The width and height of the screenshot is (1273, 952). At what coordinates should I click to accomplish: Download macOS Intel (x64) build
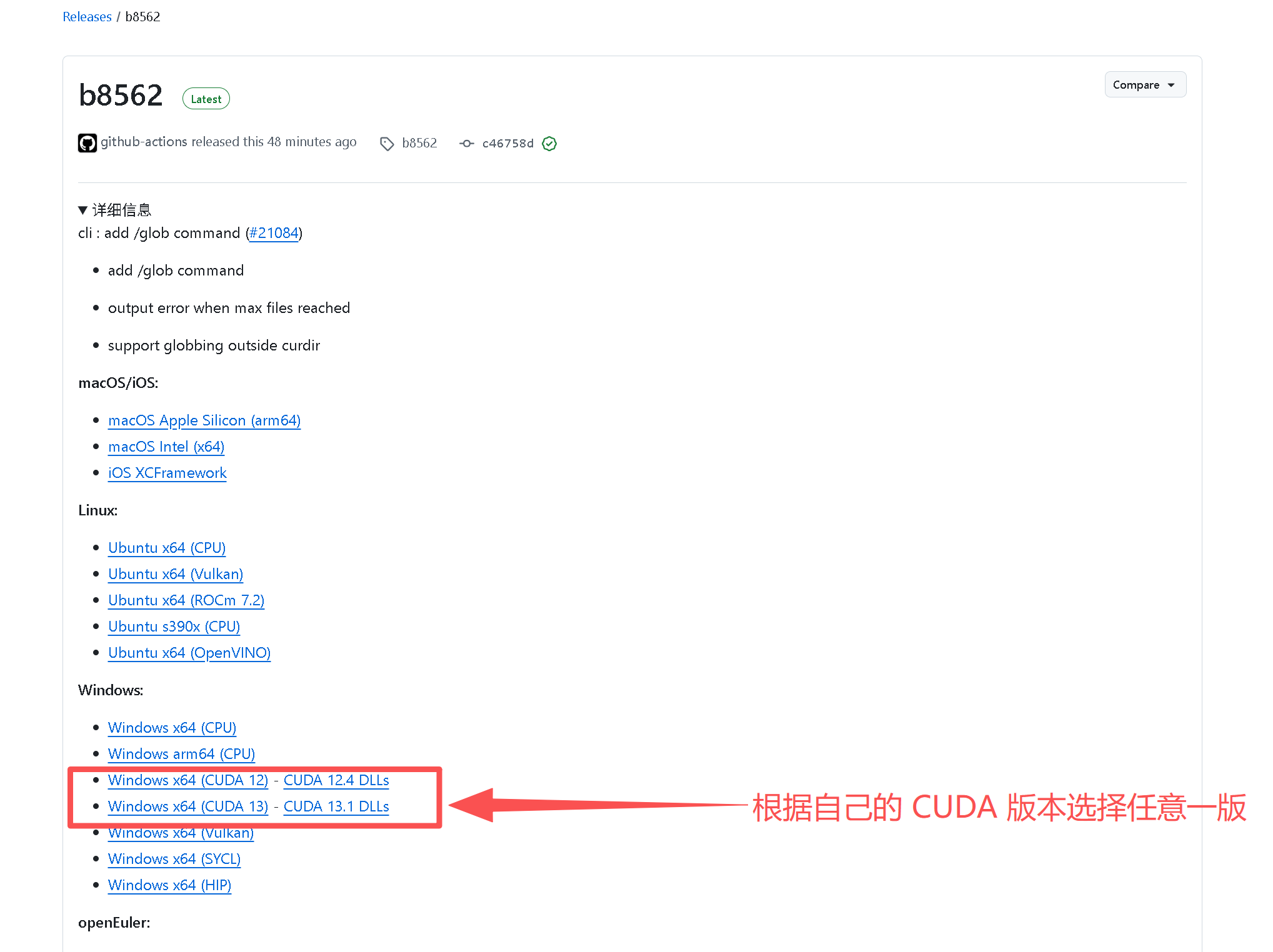(x=166, y=447)
